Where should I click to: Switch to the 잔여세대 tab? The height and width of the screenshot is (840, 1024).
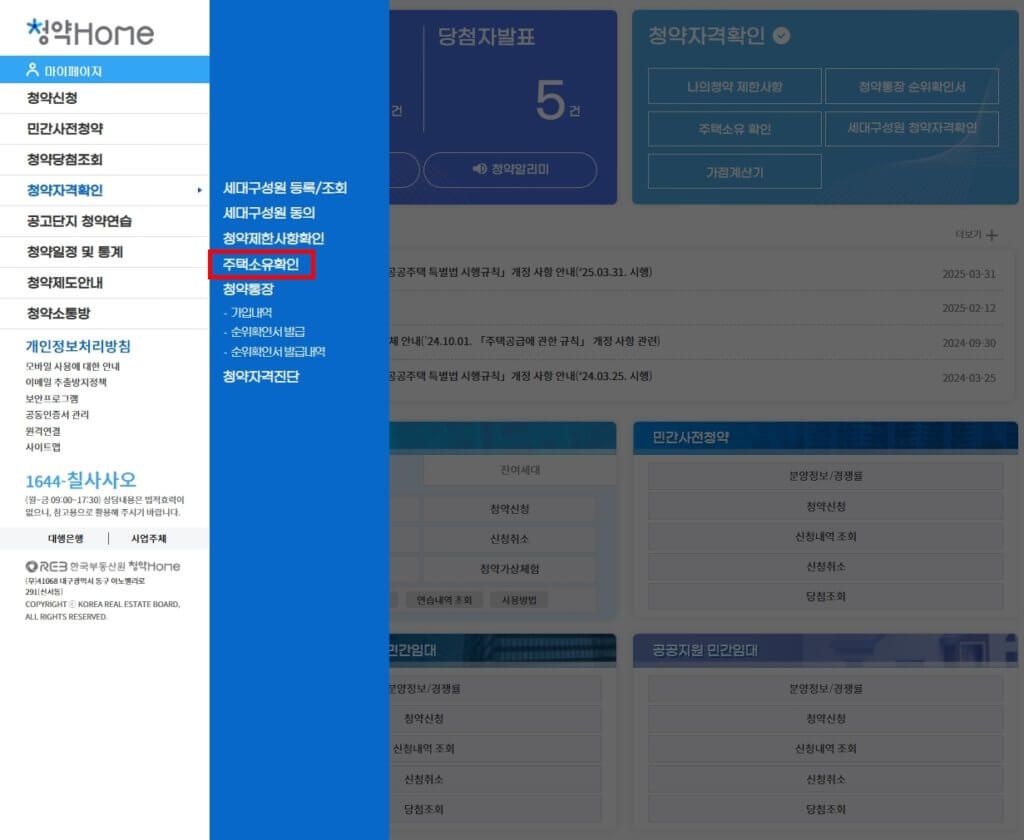point(520,470)
